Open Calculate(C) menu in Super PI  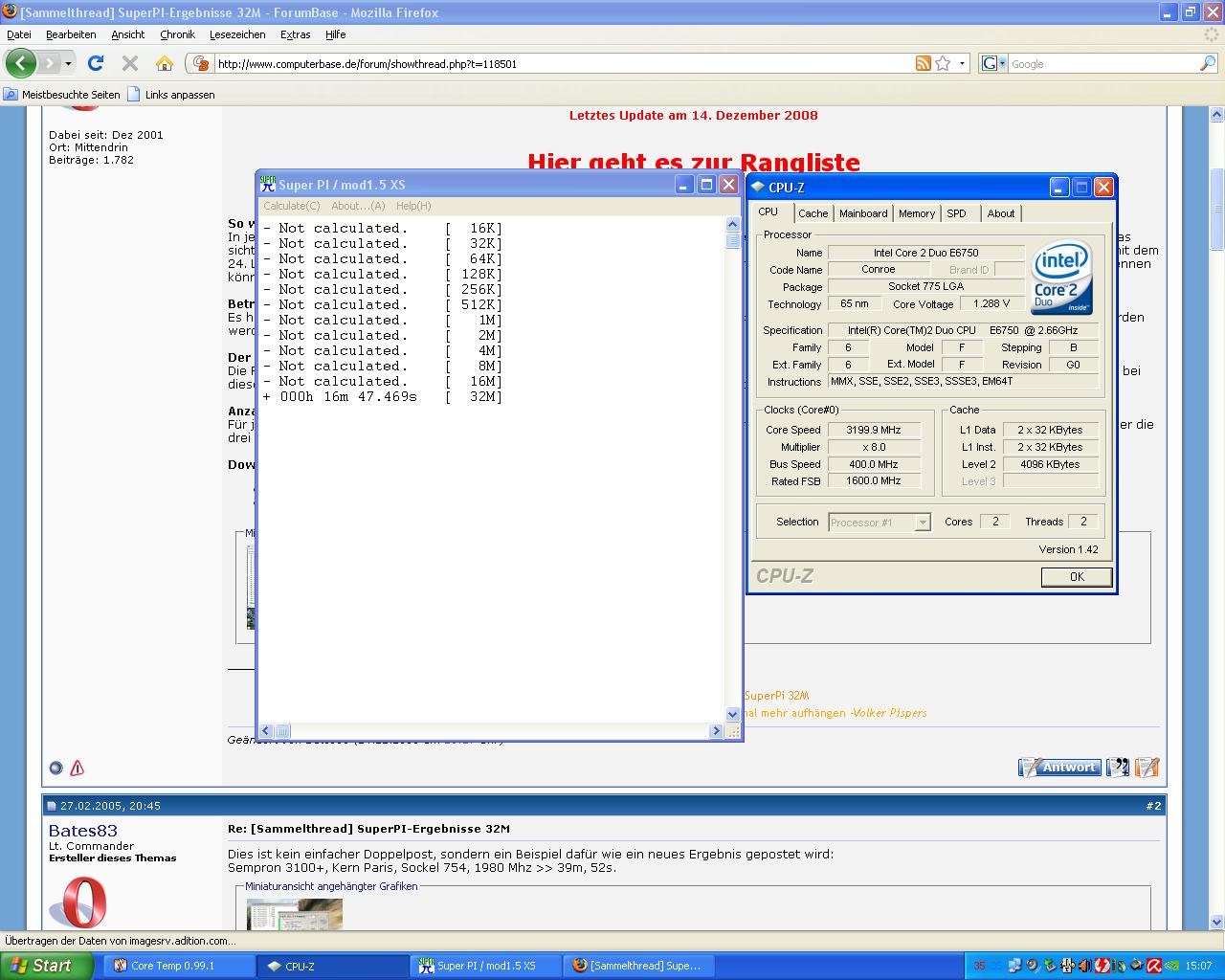(x=292, y=206)
